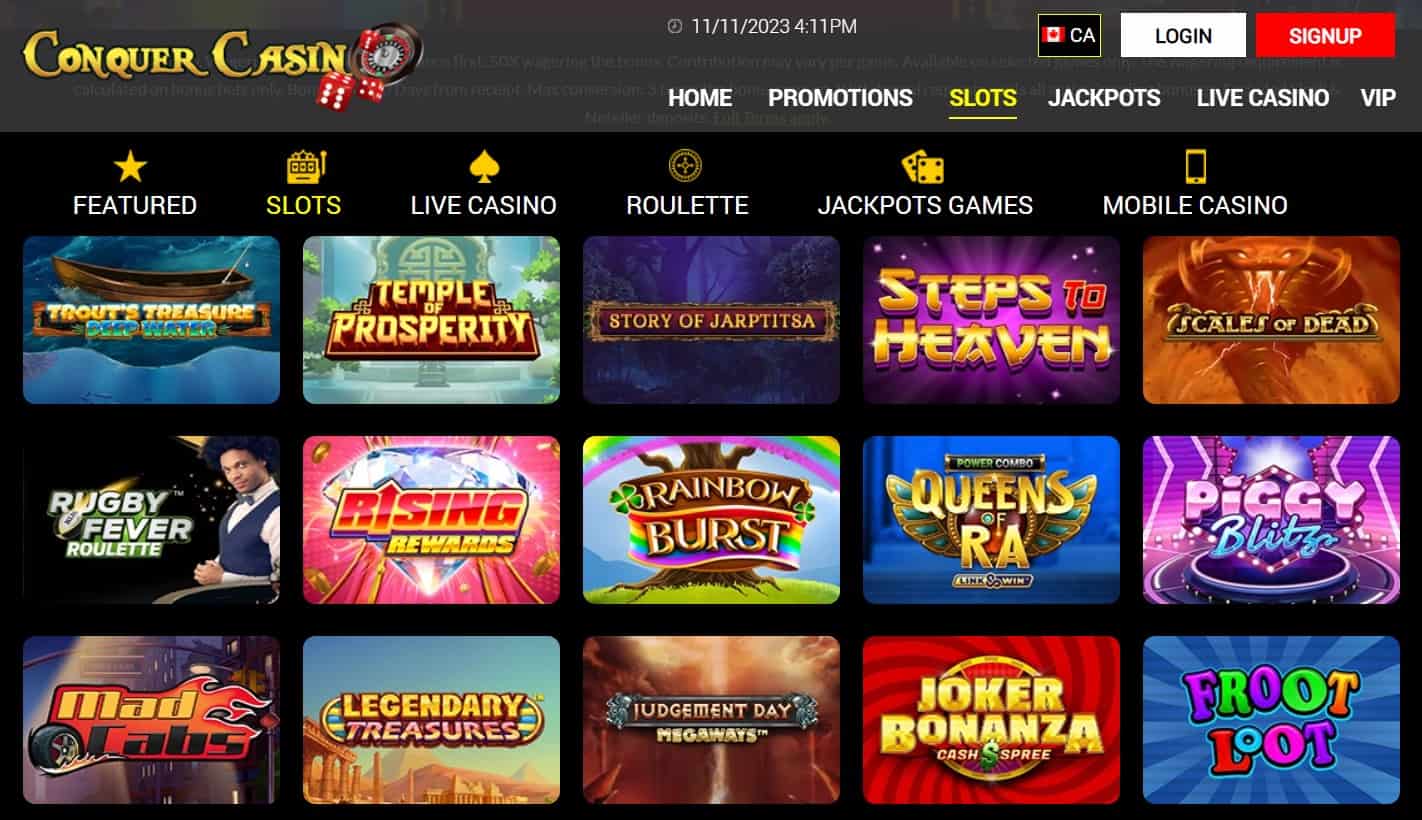Screen dimensions: 1422x820
Task: Open Live Casino in top navigation
Action: pyautogui.click(x=1262, y=98)
